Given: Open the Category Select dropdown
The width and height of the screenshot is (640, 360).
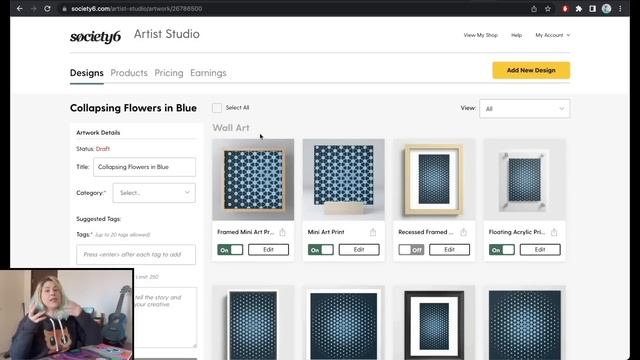Looking at the screenshot, I should 154,193.
